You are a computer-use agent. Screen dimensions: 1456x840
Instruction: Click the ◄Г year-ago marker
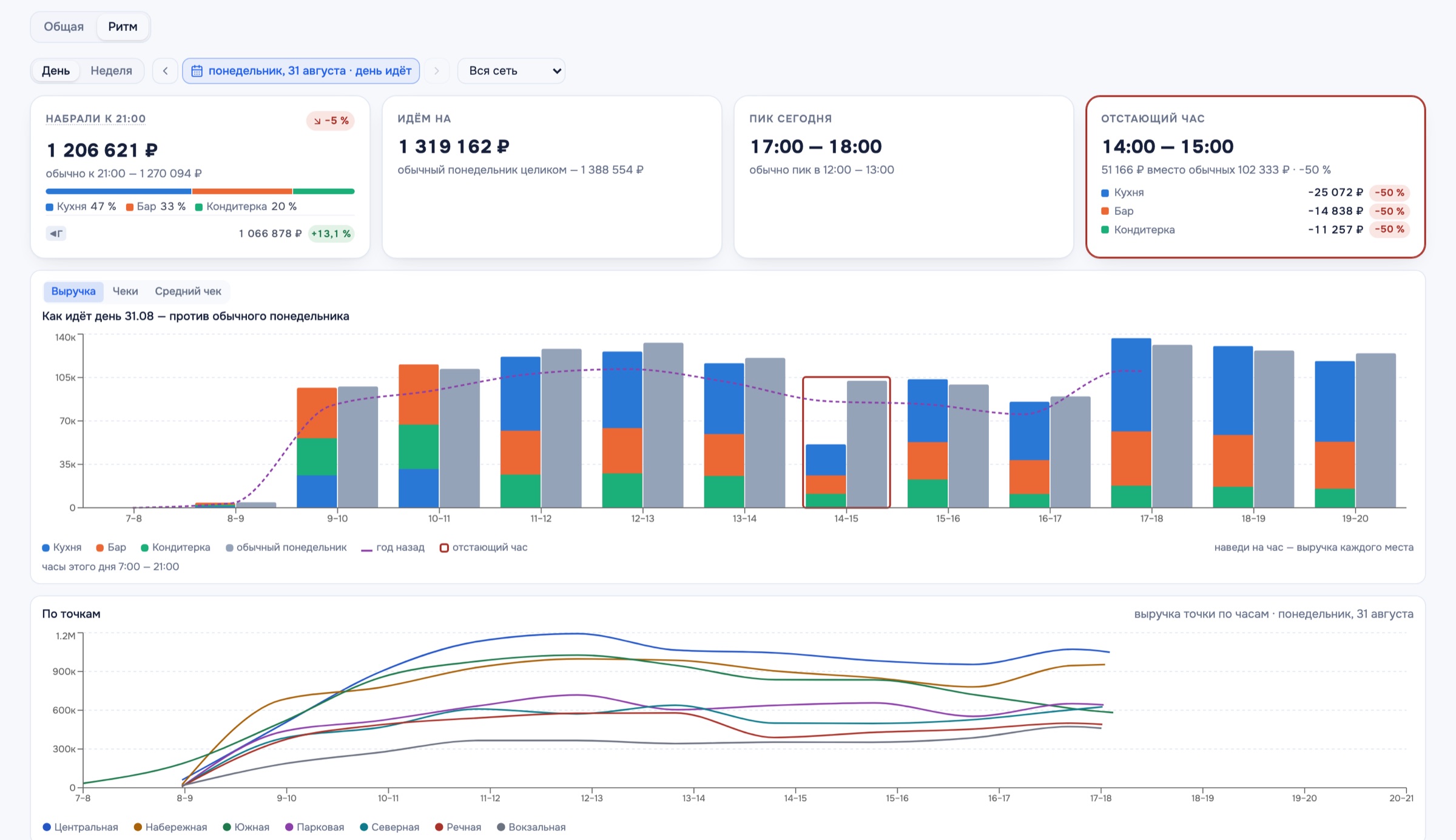click(x=56, y=234)
